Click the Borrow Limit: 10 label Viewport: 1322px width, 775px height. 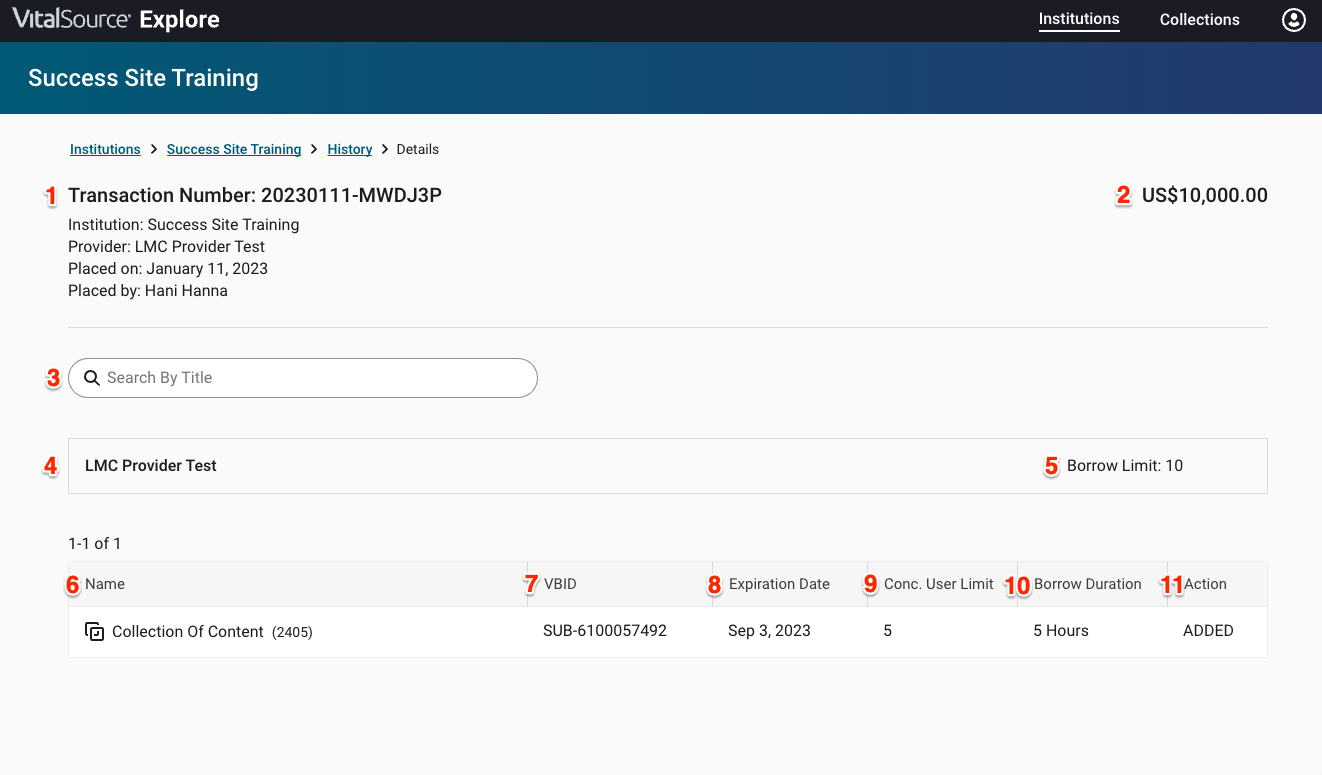[1125, 466]
